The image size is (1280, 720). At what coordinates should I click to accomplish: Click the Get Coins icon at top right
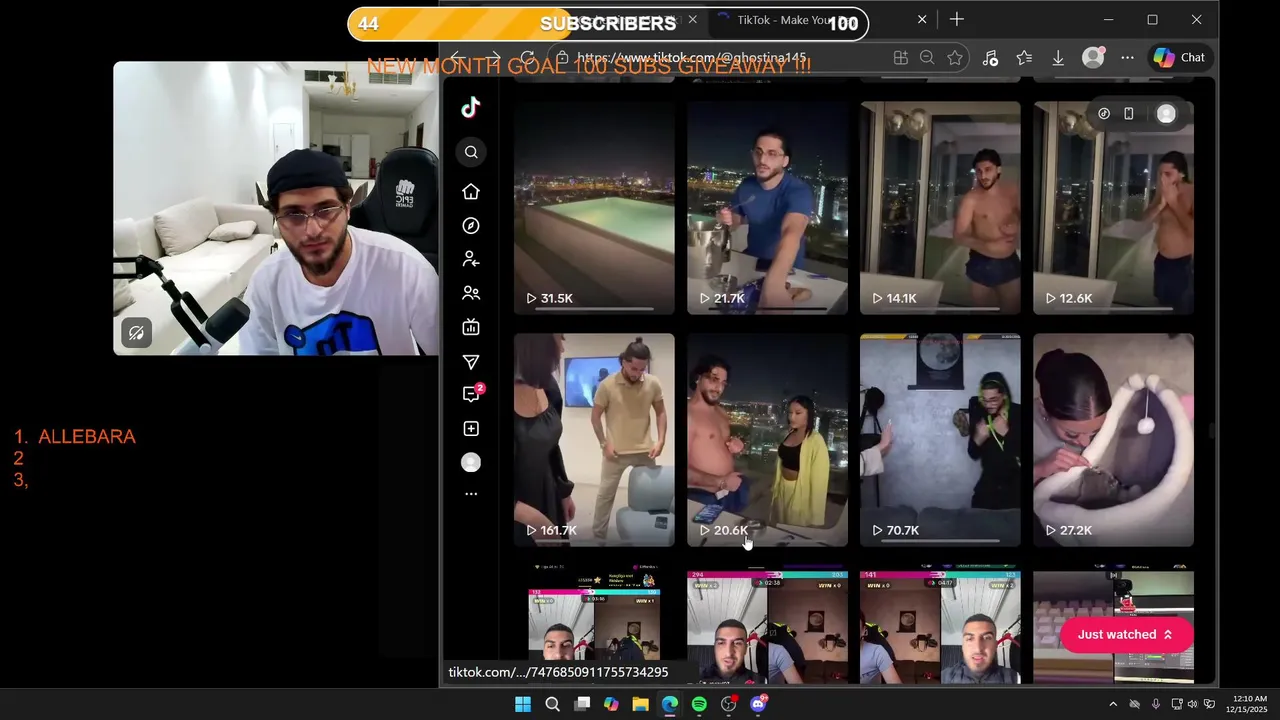(x=1104, y=114)
